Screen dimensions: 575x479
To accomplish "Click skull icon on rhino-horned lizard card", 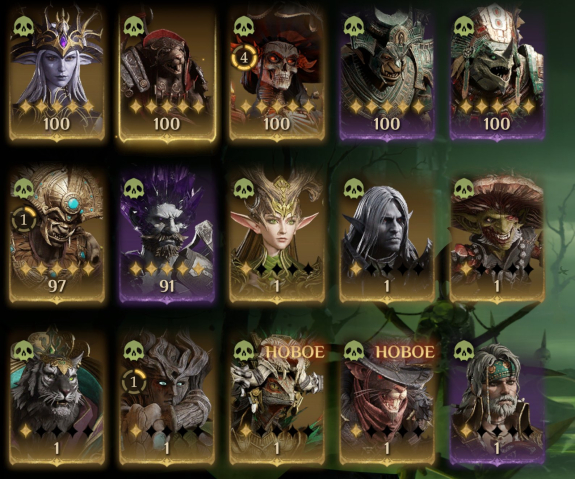I will (464, 26).
